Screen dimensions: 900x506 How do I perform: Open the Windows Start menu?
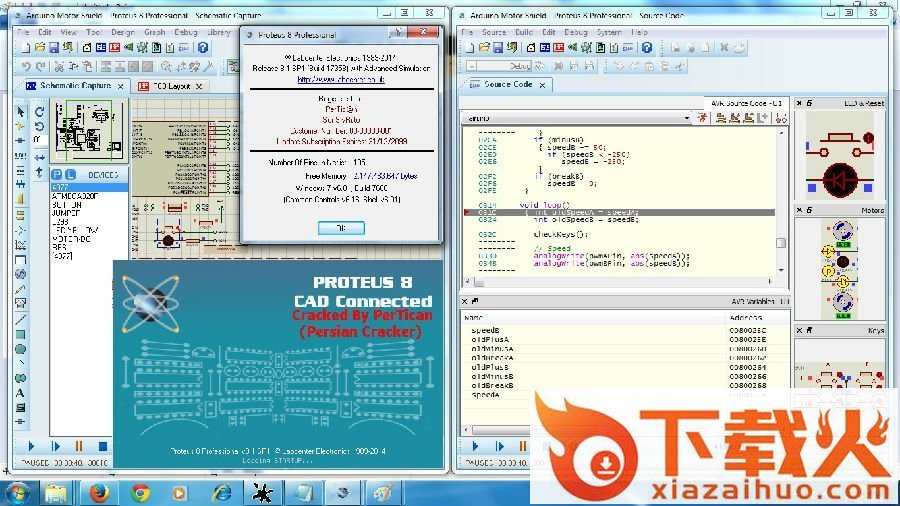click(x=17, y=492)
